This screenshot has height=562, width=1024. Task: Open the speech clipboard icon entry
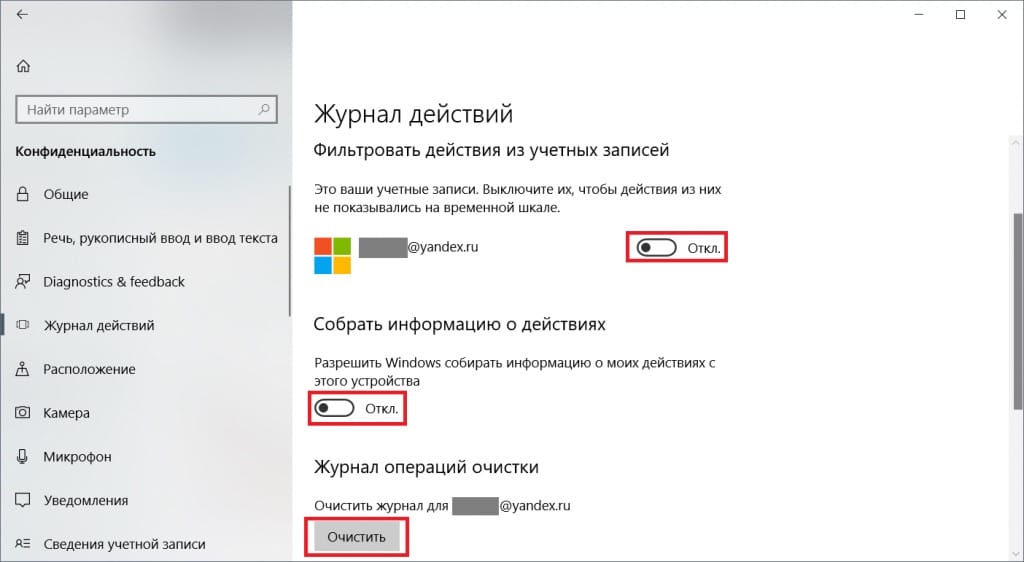coord(23,238)
